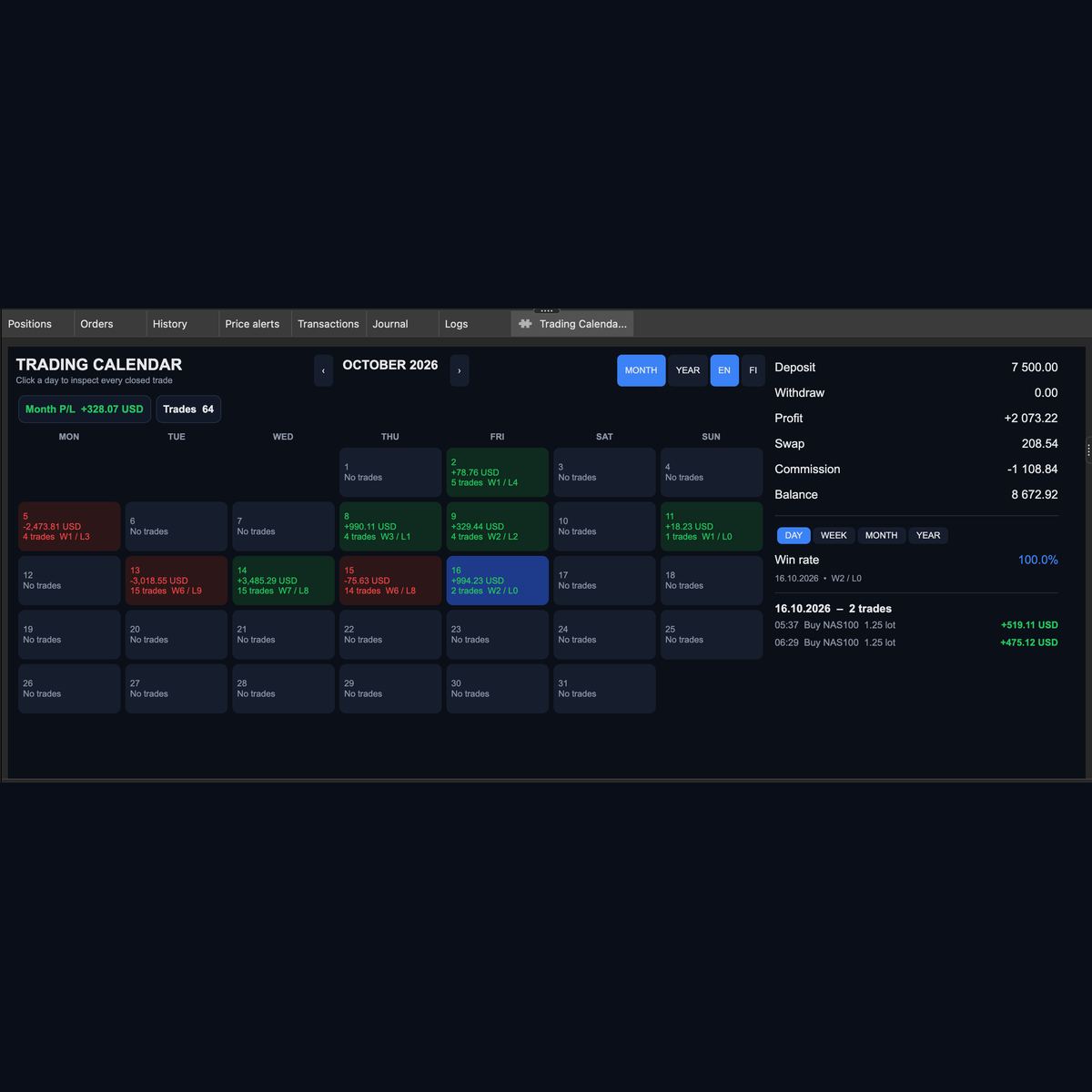Click day 6 cell with no trades
1092x1092 pixels.
click(x=177, y=526)
